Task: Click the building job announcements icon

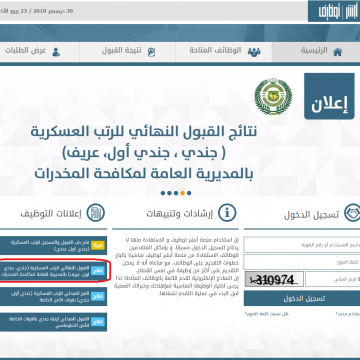Action: tap(96, 213)
